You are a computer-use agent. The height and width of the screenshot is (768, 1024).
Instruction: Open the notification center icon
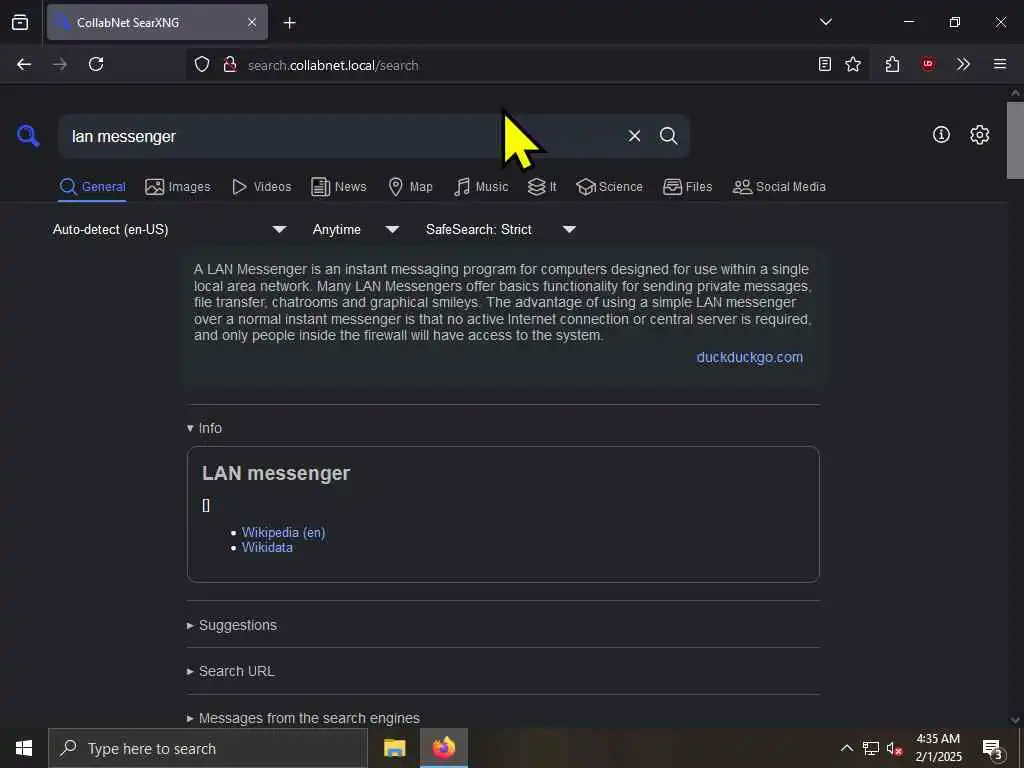[992, 749]
